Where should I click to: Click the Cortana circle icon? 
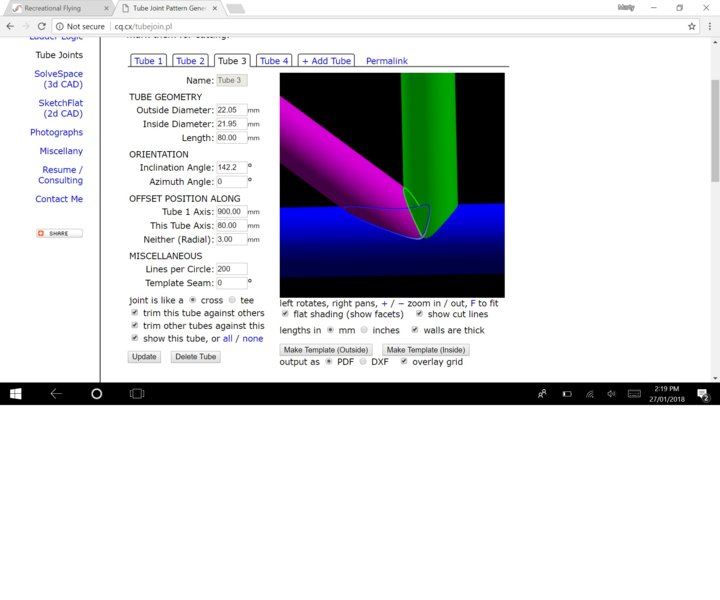click(x=96, y=394)
